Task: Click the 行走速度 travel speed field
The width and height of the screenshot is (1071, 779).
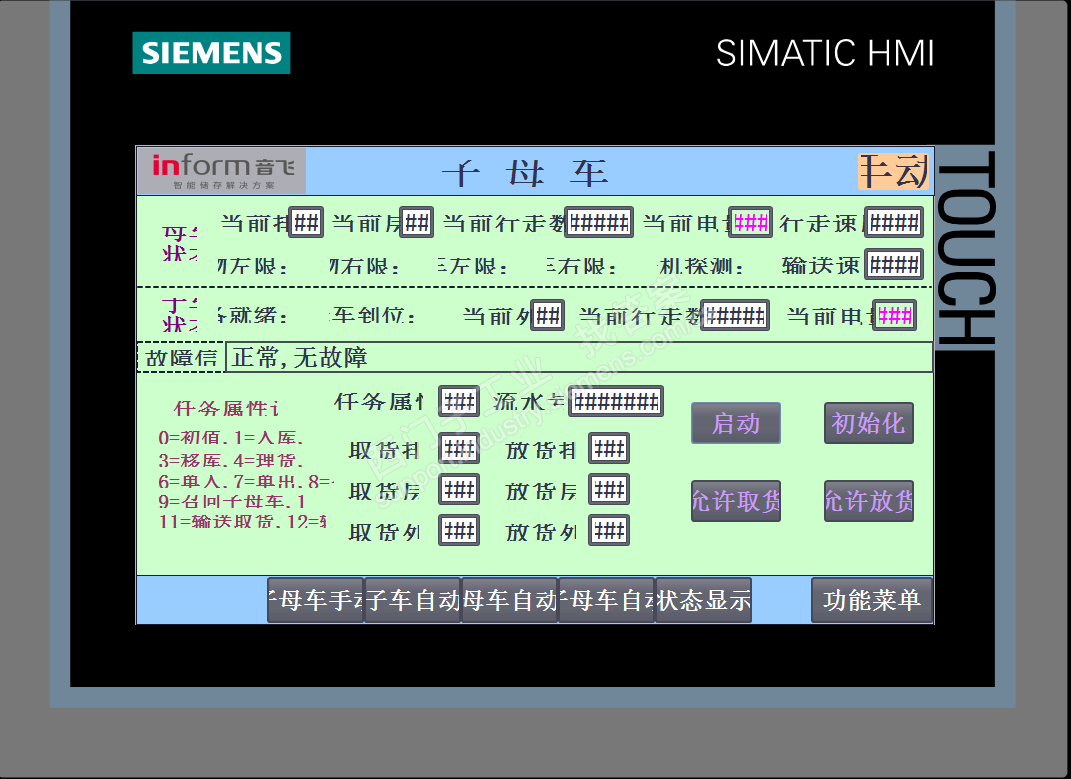Action: point(894,222)
